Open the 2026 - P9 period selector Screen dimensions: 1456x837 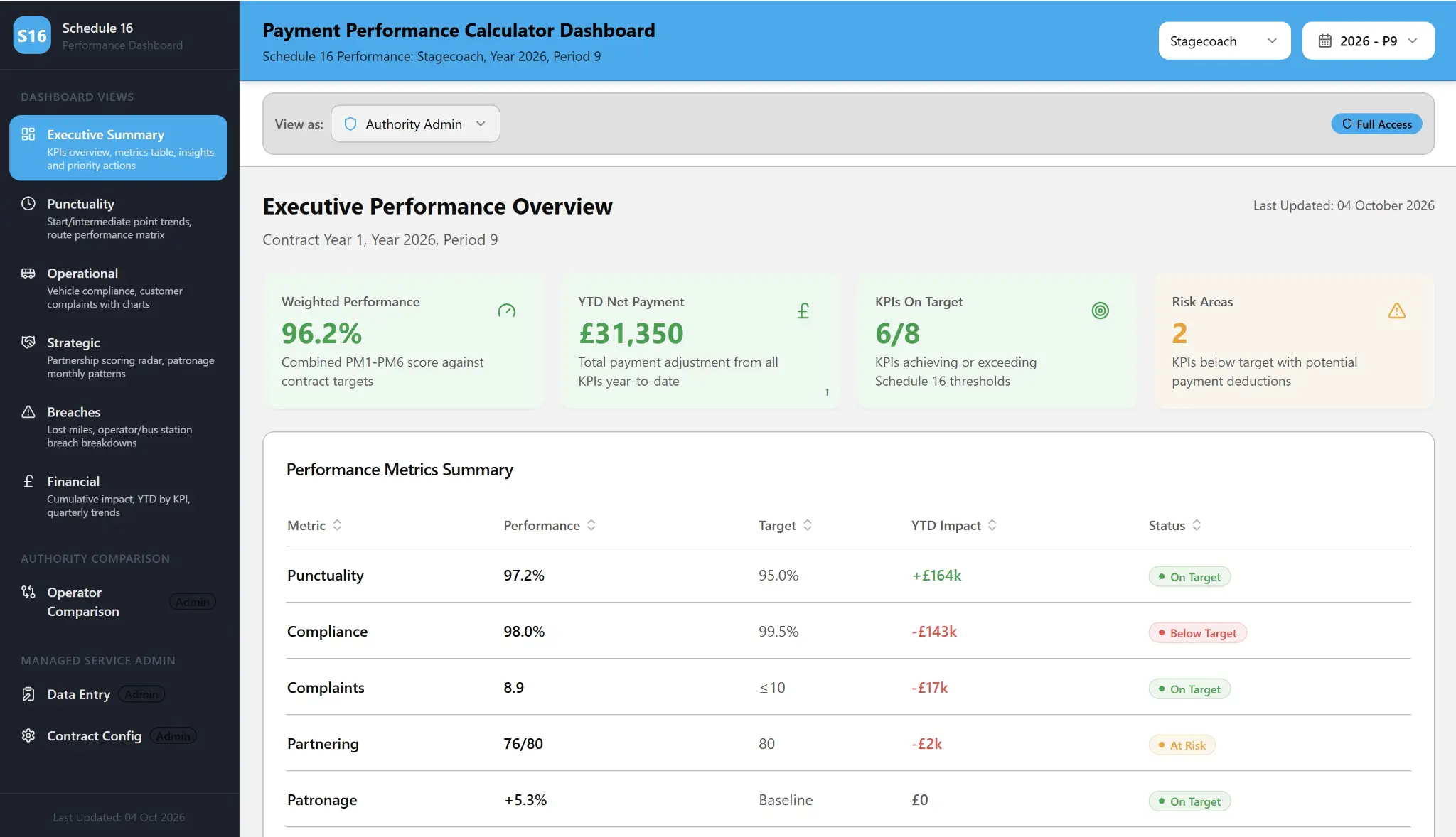(1368, 40)
